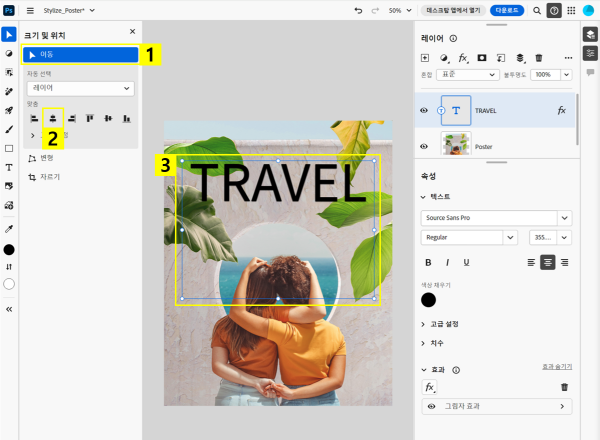Viewport: 600px width, 440px height.
Task: Open the apps grid icon
Action: pyautogui.click(x=571, y=11)
